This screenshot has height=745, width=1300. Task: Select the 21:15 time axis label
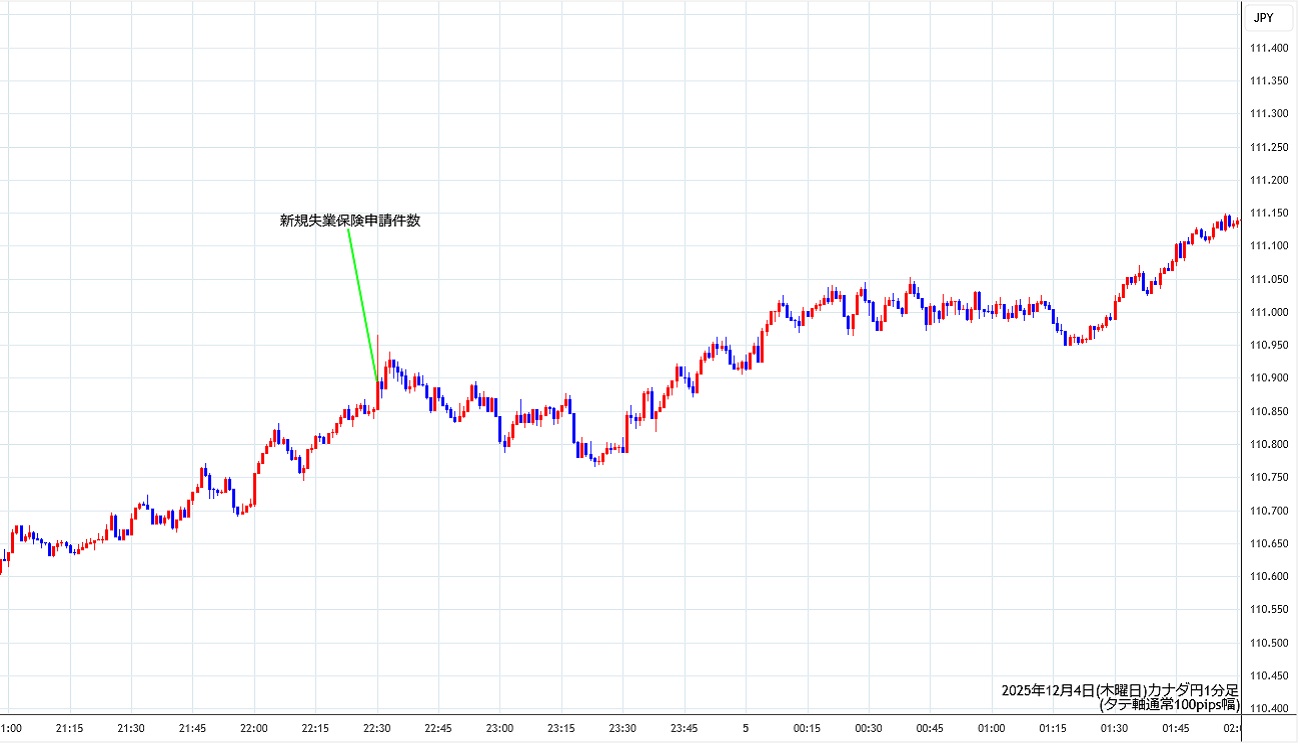[69, 728]
